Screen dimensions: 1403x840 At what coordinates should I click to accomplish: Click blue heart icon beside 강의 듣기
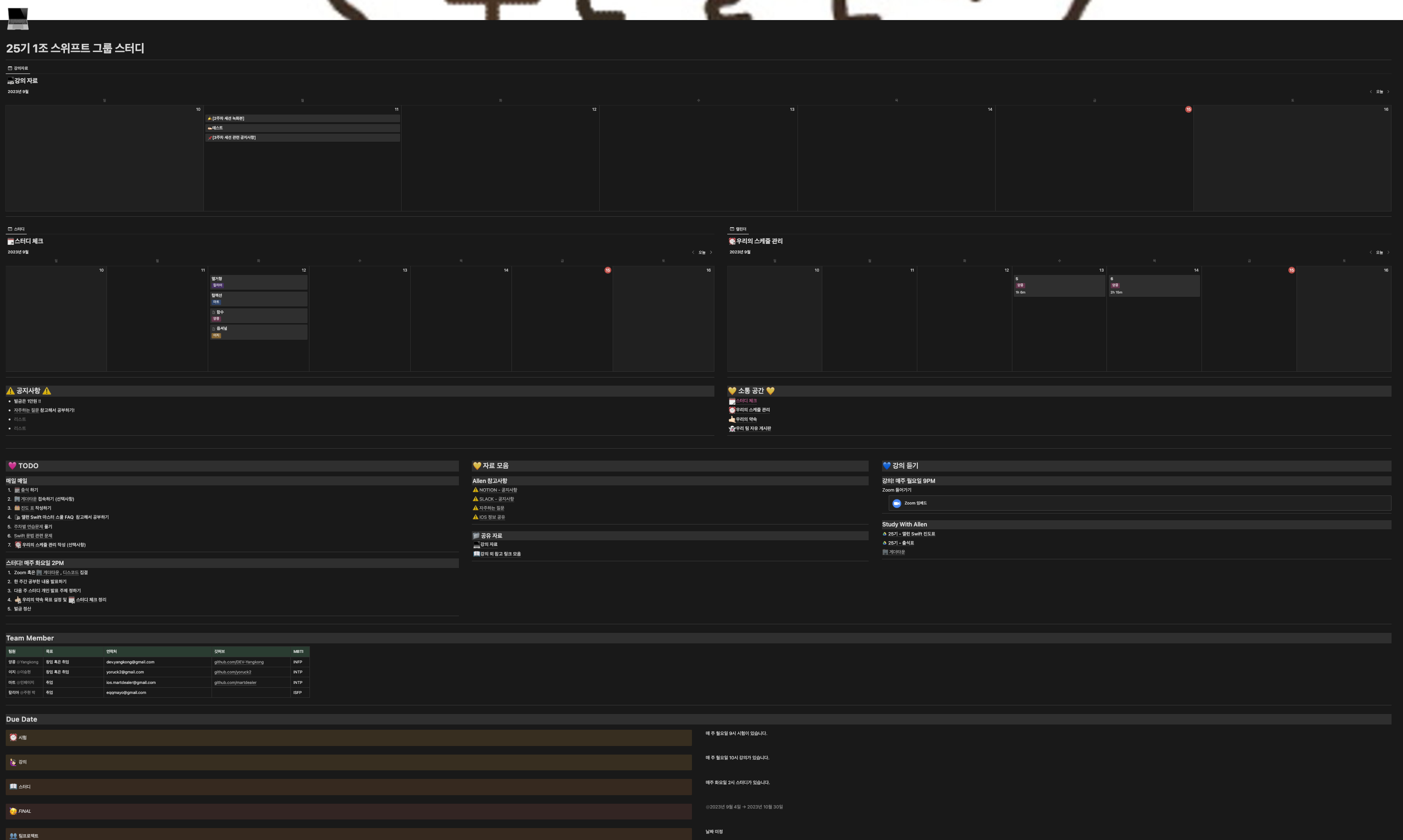tap(886, 466)
